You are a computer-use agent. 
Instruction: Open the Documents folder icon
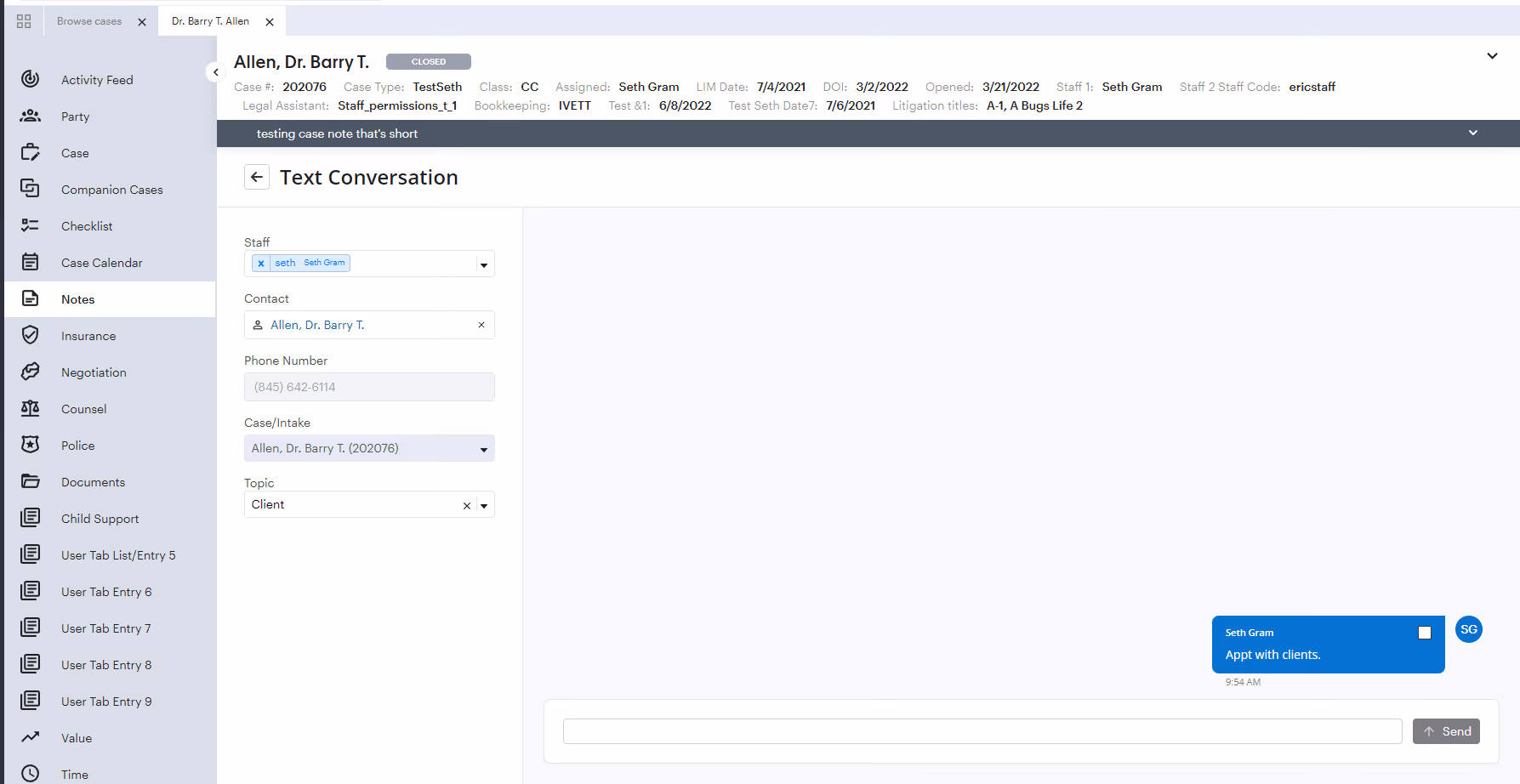click(30, 481)
